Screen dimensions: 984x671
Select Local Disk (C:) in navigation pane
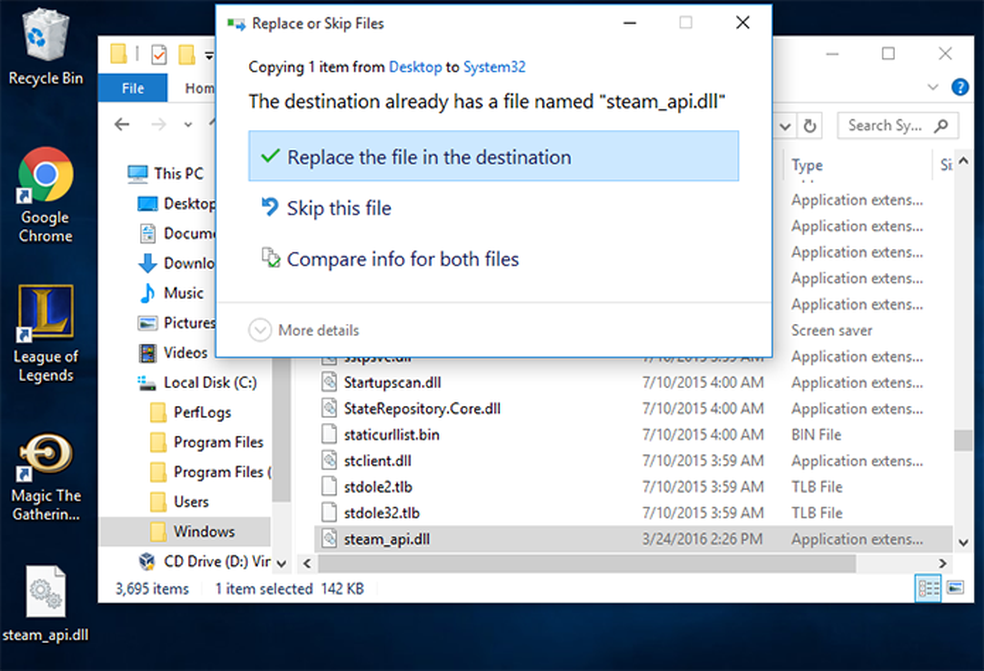coord(197,382)
